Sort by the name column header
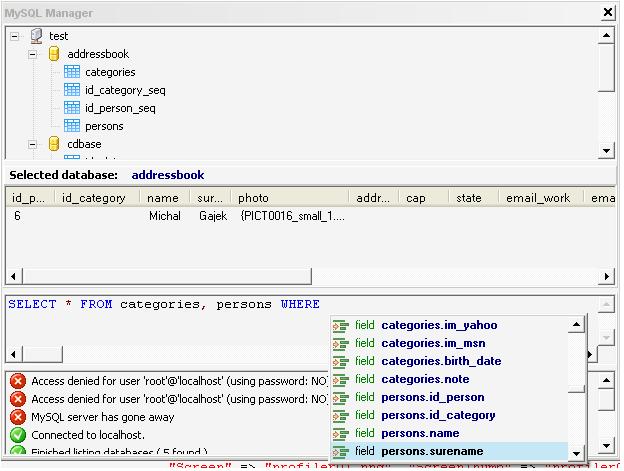This screenshot has height=471, width=624. click(165, 198)
